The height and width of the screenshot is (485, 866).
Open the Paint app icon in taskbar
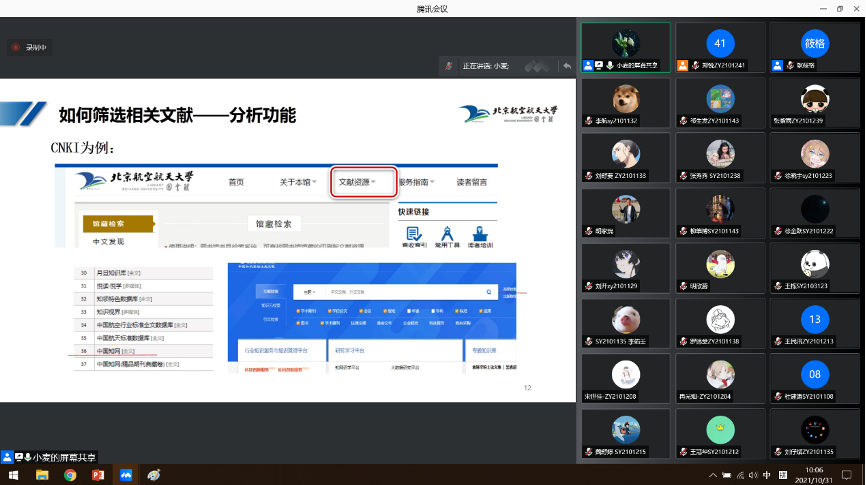point(154,475)
